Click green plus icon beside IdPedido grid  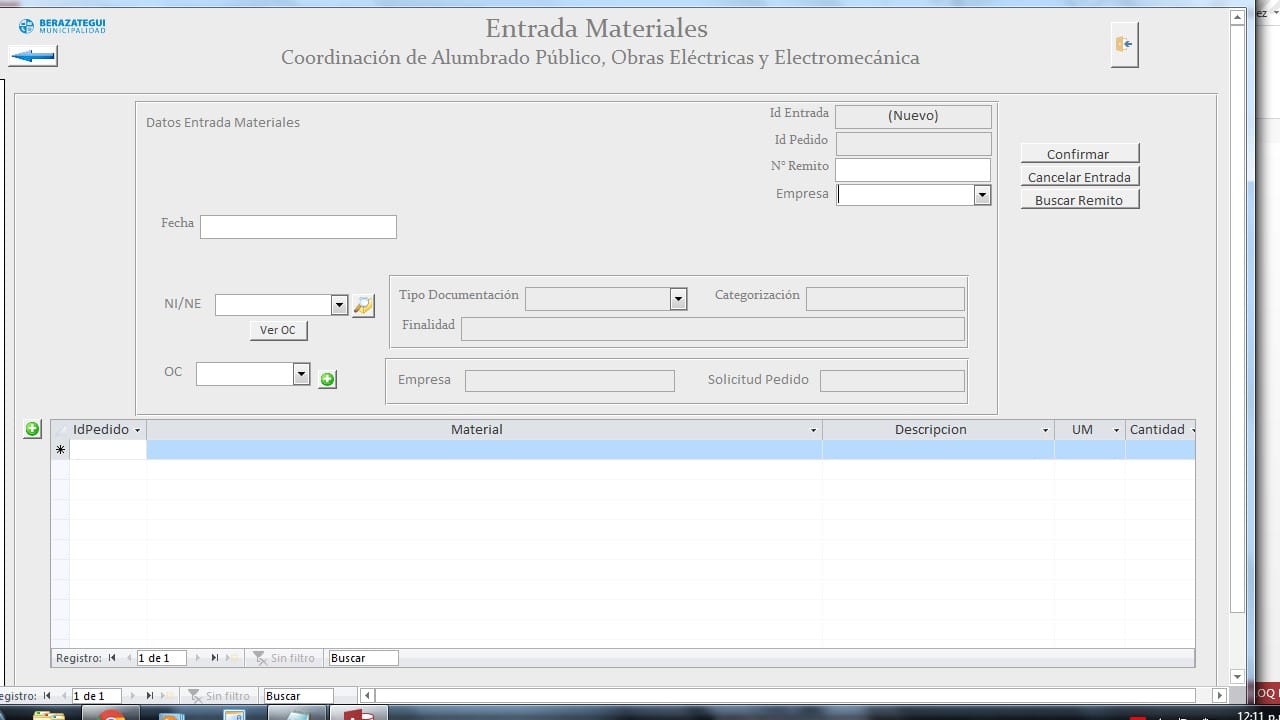click(x=32, y=429)
